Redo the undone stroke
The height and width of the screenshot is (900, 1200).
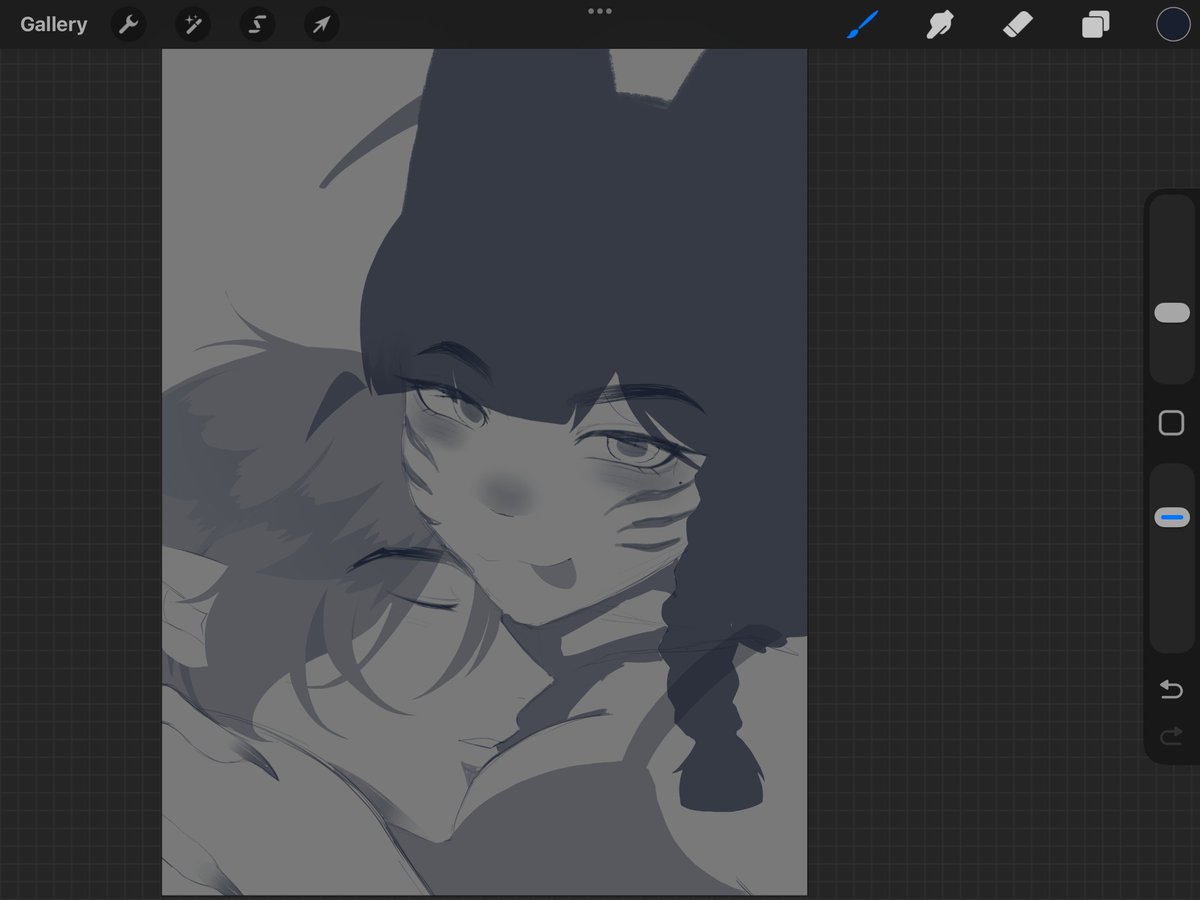1171,737
